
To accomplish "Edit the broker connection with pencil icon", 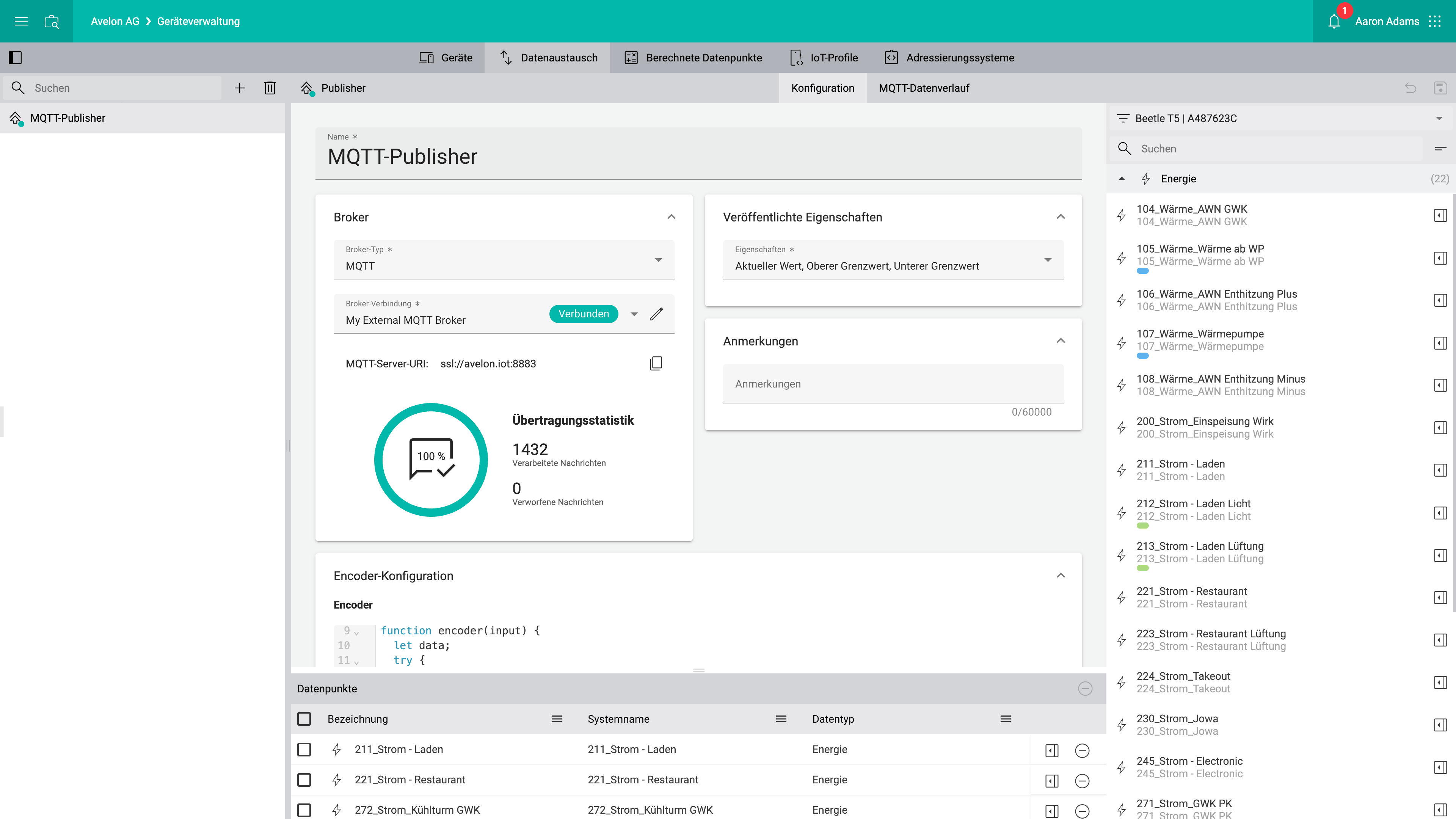I will [x=656, y=314].
